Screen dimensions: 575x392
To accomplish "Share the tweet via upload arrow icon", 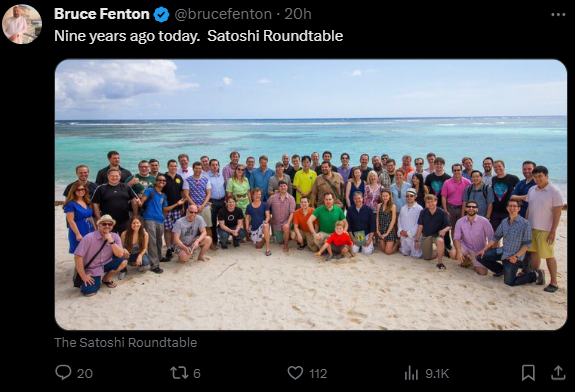I will point(558,373).
